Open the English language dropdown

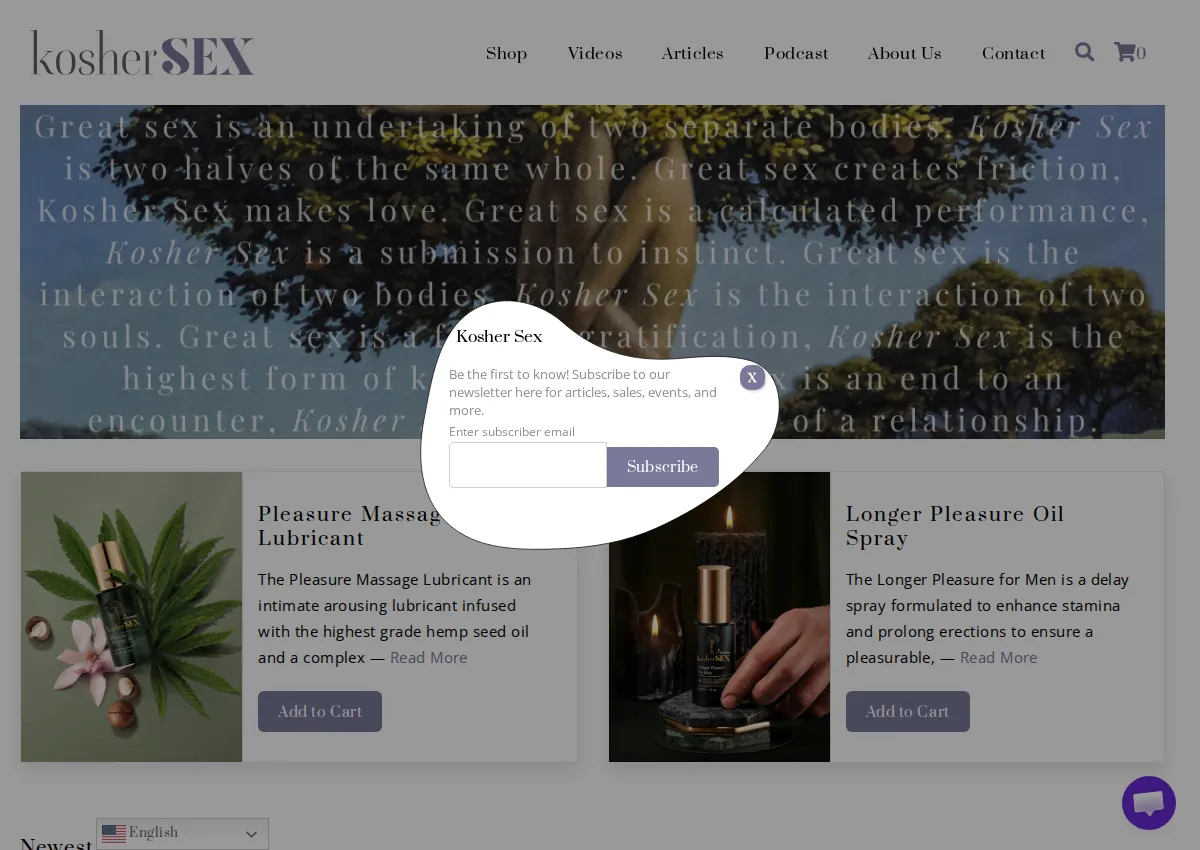(x=182, y=834)
